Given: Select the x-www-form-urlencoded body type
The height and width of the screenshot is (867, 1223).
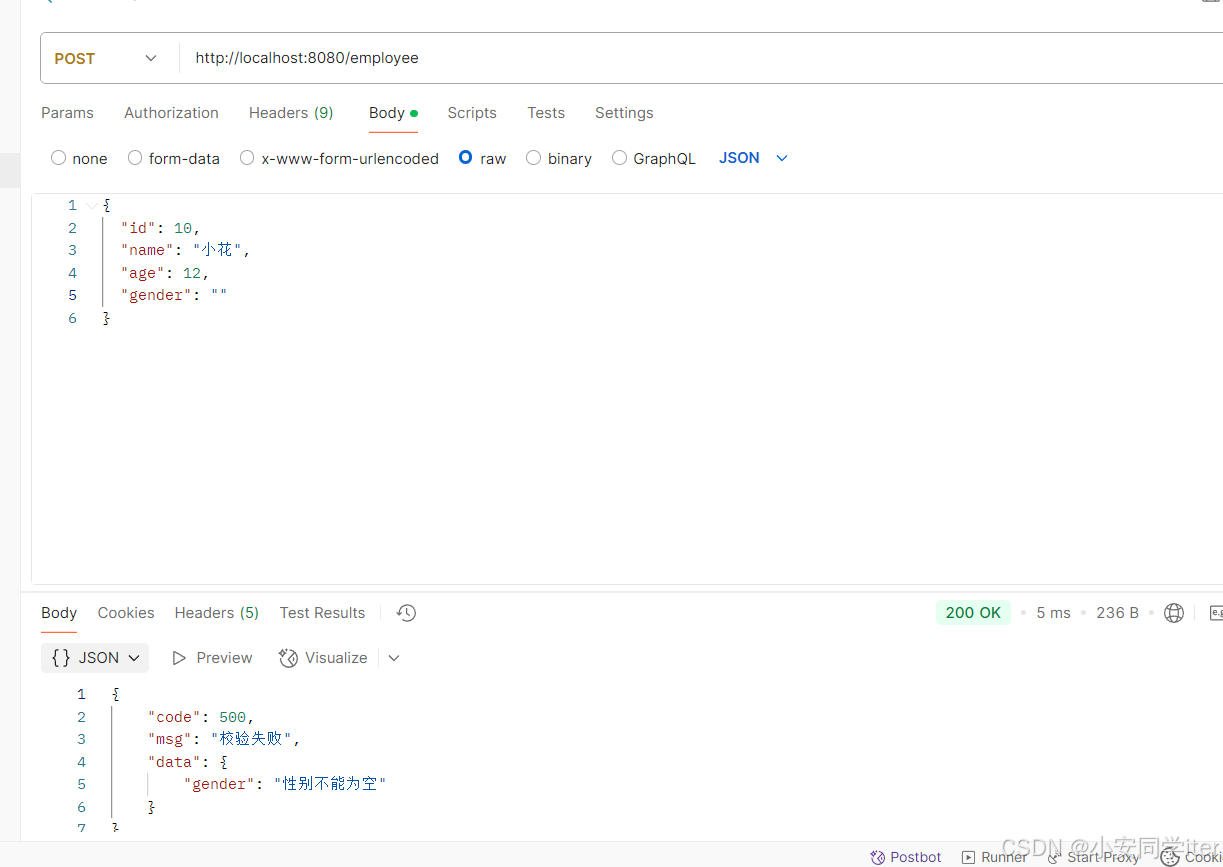Looking at the screenshot, I should [339, 158].
